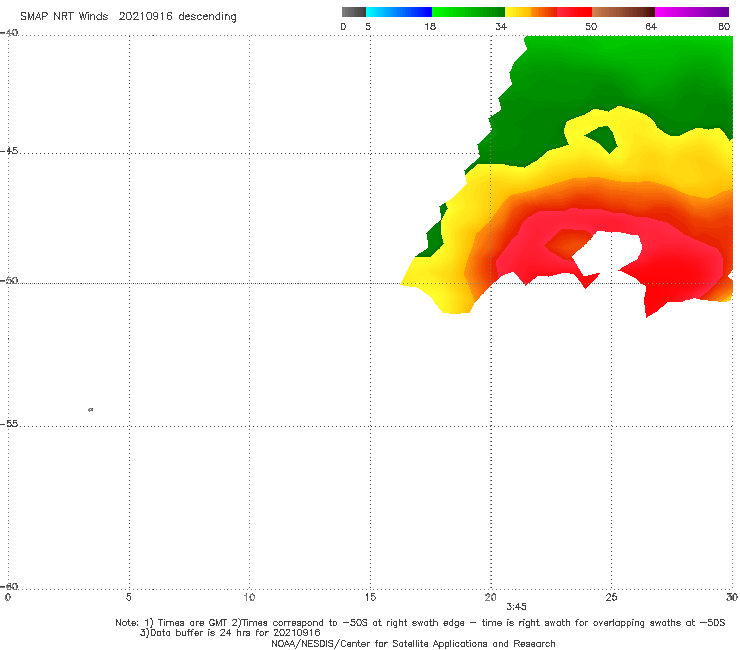Click the latitude label '-50'
This screenshot has width=740, height=650.
click(x=9, y=280)
